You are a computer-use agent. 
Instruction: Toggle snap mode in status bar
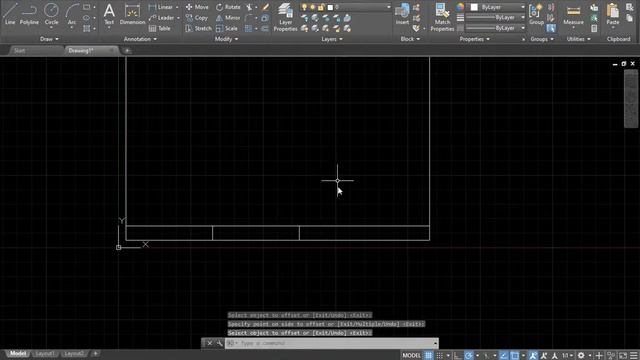pyautogui.click(x=440, y=356)
